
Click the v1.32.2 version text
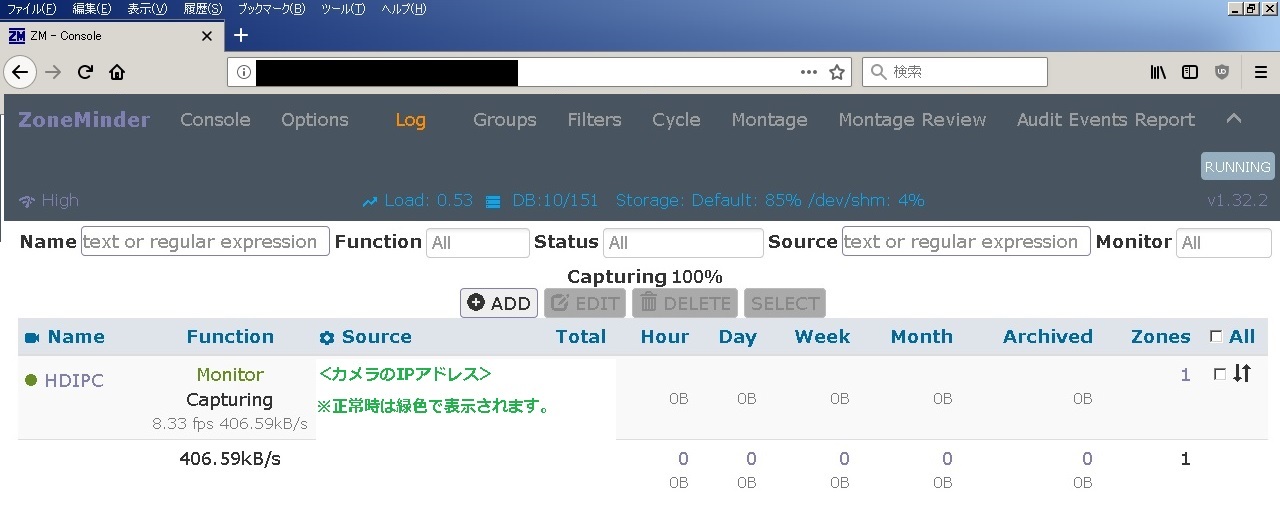[x=1237, y=200]
